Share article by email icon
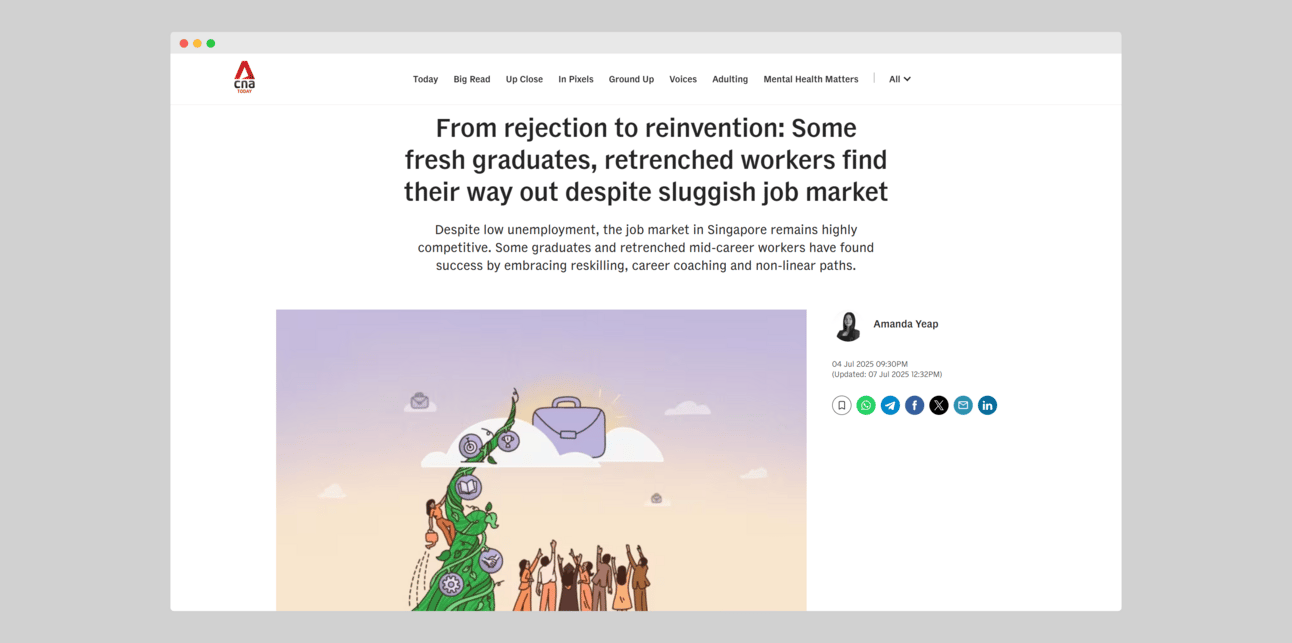 (x=963, y=405)
